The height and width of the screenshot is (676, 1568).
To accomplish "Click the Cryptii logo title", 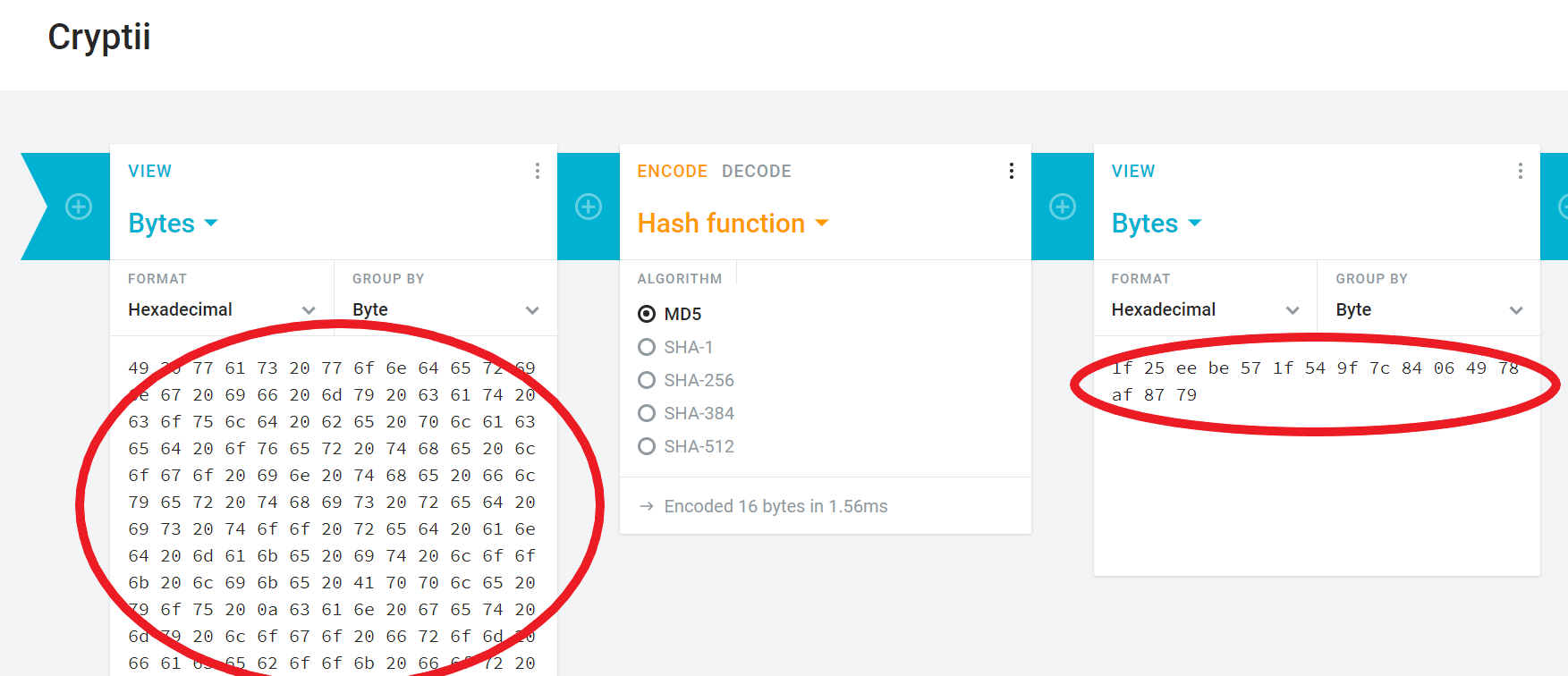I will pyautogui.click(x=99, y=38).
